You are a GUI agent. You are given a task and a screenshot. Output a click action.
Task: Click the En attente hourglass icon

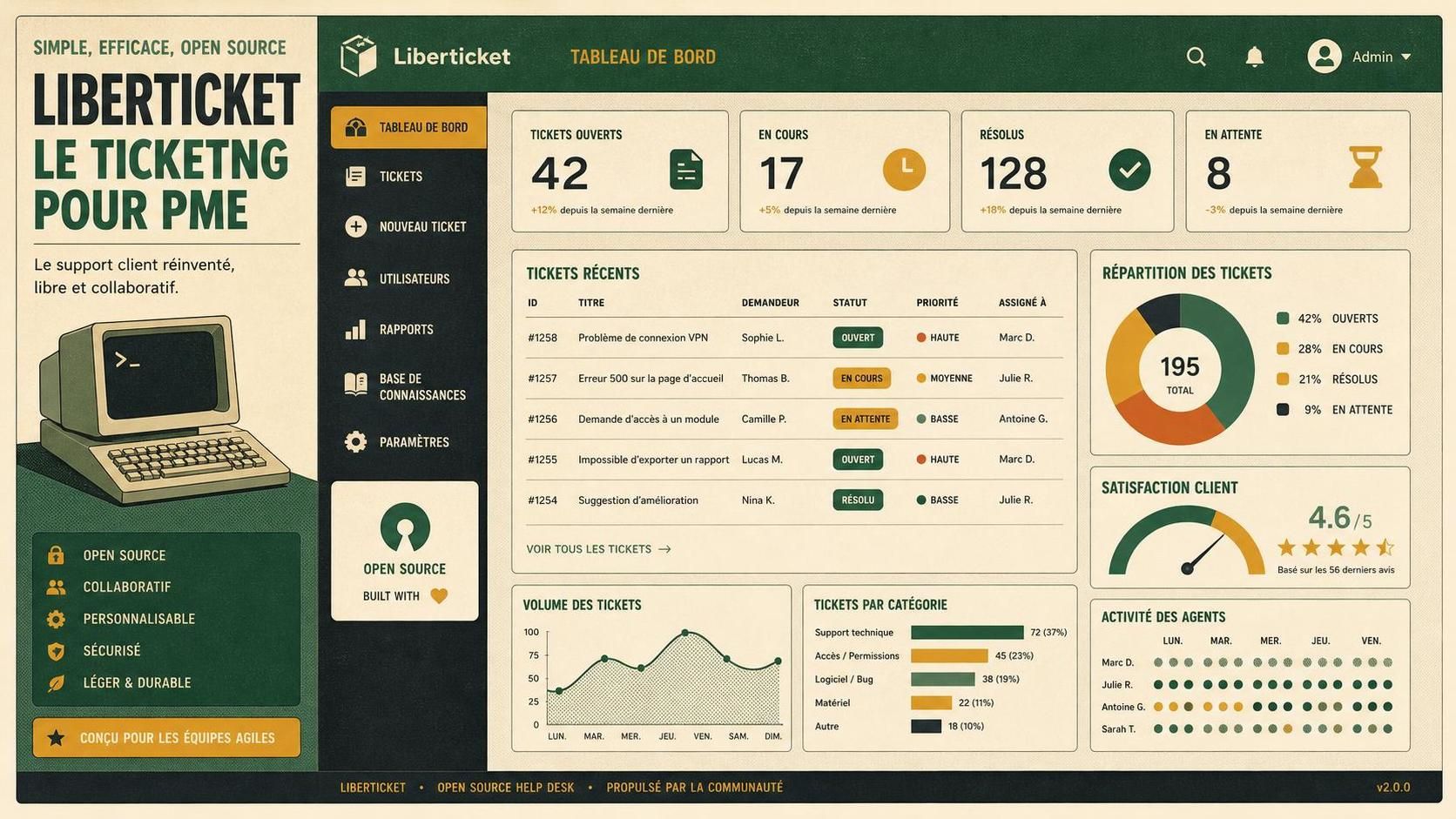(x=1365, y=168)
